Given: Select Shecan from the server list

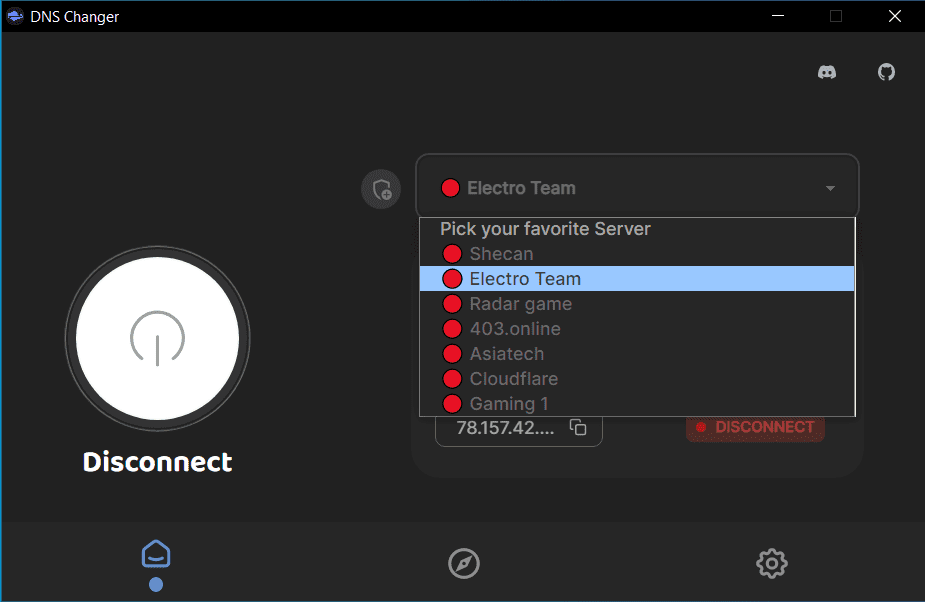Looking at the screenshot, I should [x=637, y=254].
